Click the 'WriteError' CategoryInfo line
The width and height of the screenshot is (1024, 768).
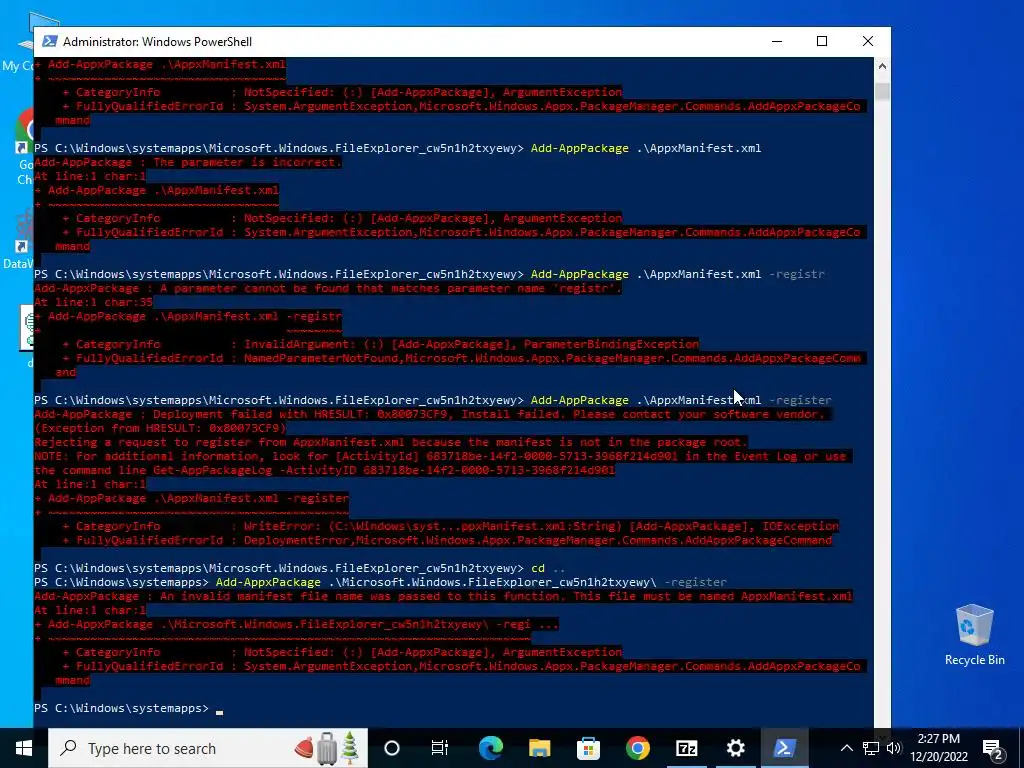click(451, 526)
